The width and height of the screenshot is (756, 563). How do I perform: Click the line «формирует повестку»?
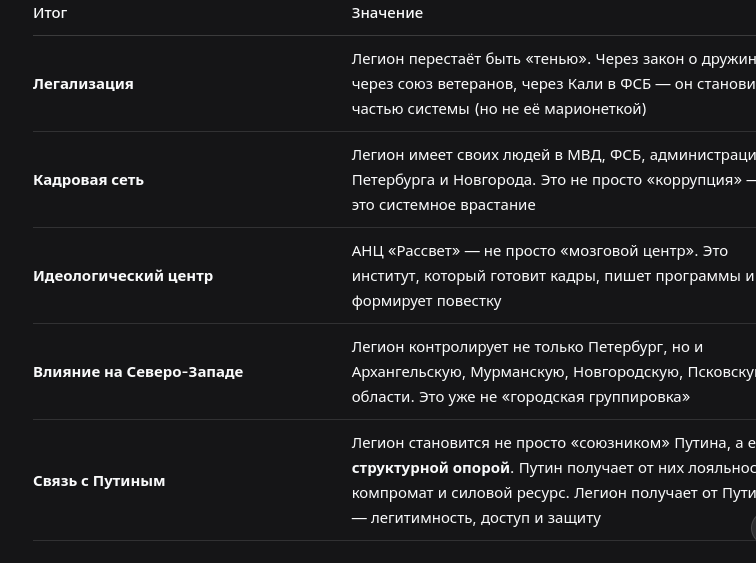pos(427,301)
